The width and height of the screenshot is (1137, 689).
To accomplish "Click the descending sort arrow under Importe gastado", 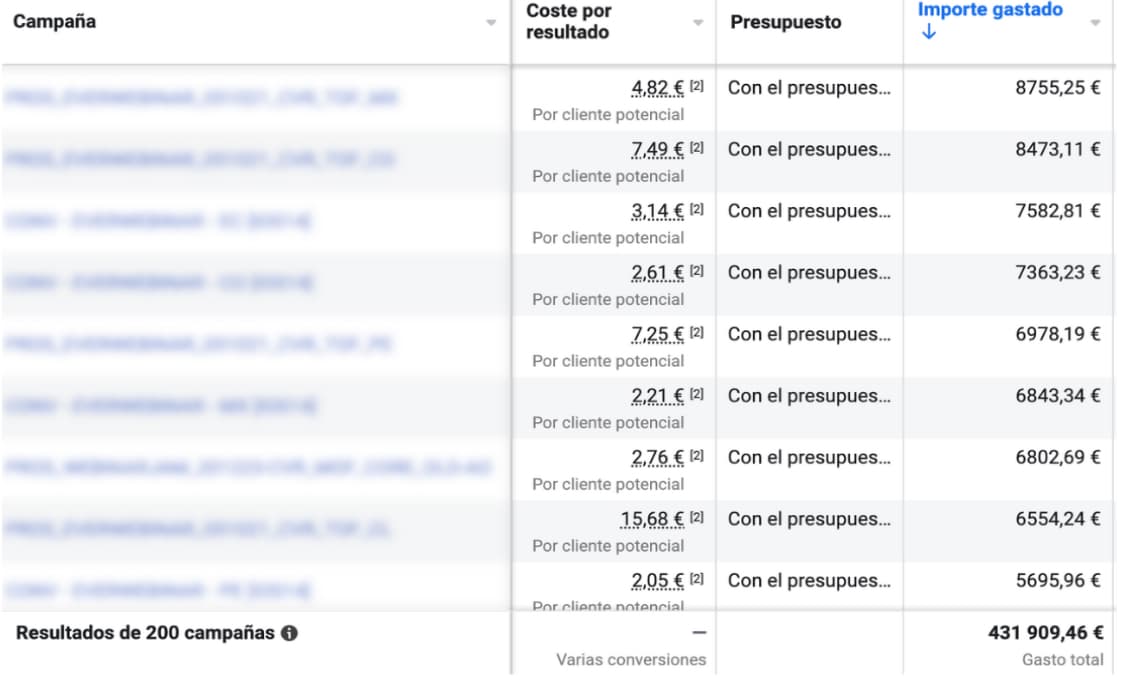I will [x=929, y=32].
